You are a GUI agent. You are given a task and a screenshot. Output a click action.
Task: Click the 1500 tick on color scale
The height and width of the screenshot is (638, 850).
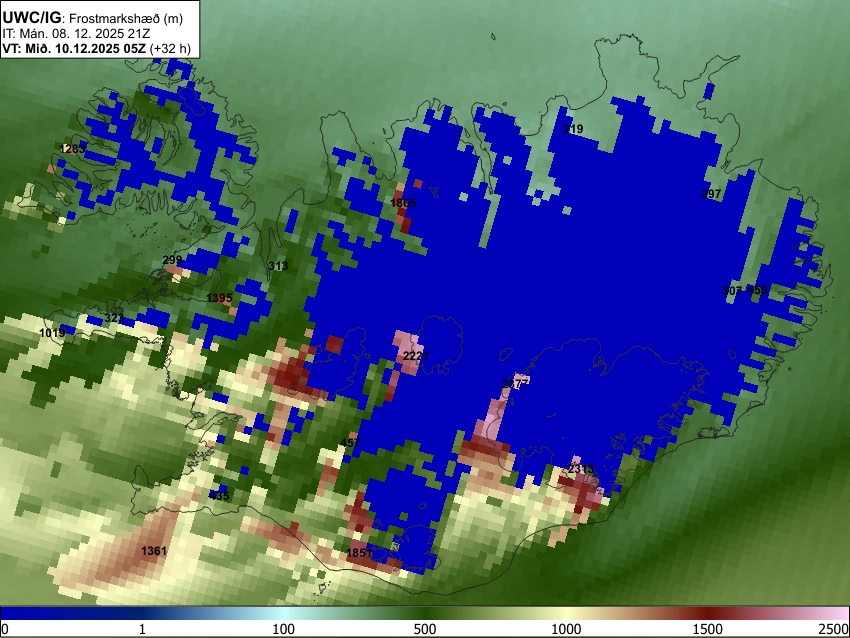coord(708,629)
